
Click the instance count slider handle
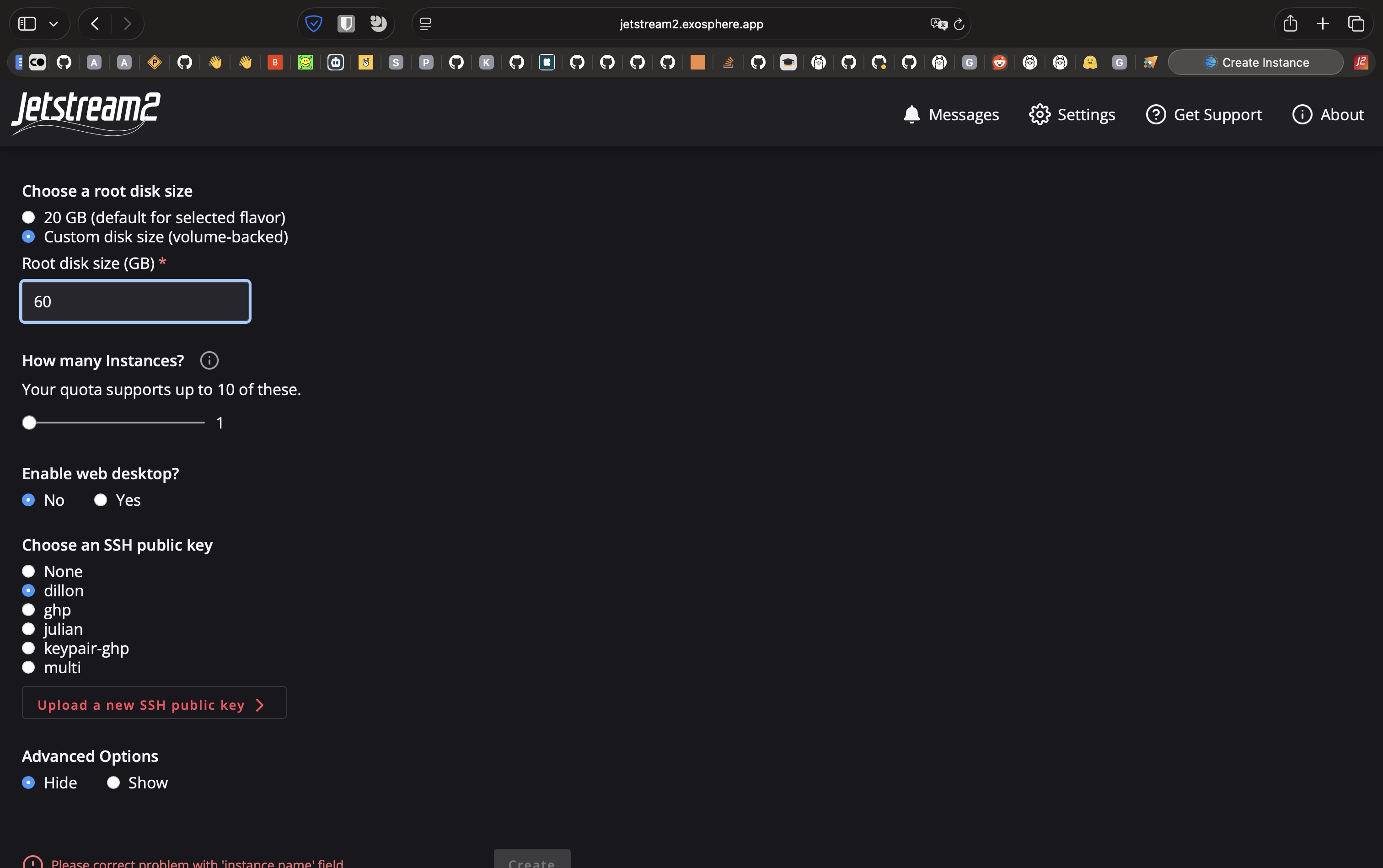click(x=29, y=423)
